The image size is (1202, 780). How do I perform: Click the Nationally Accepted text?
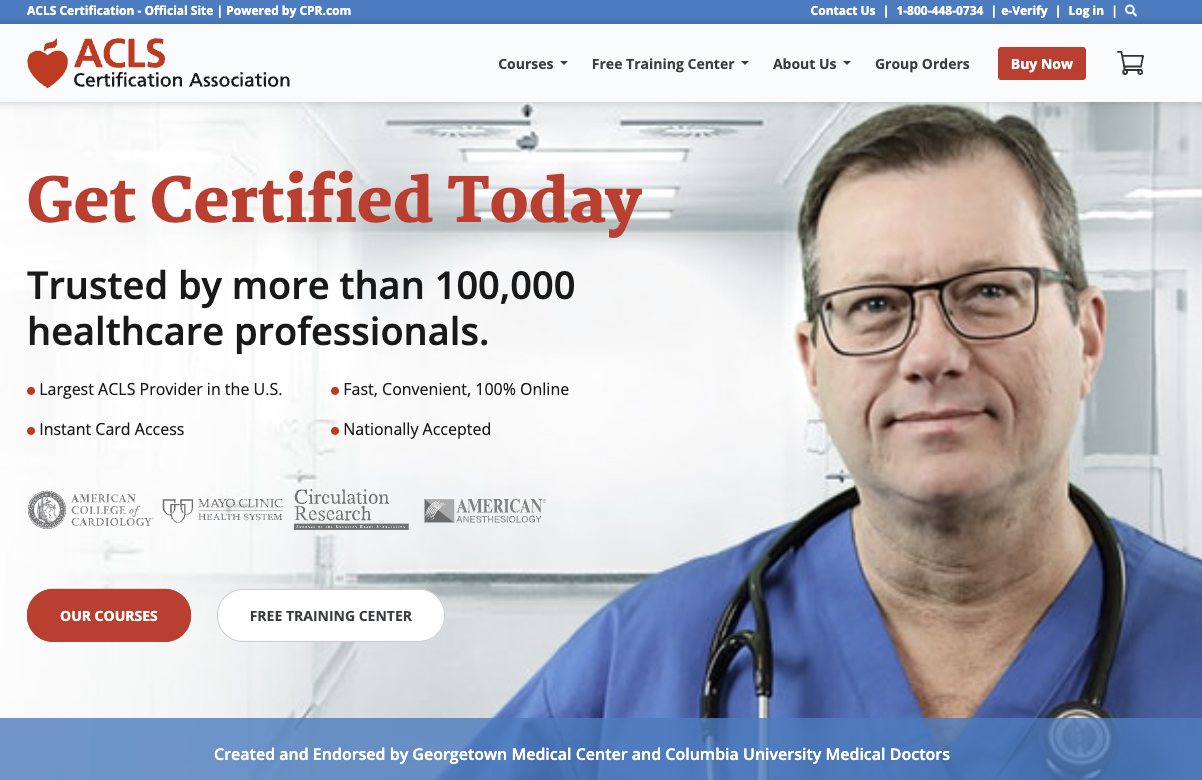pyautogui.click(x=417, y=429)
